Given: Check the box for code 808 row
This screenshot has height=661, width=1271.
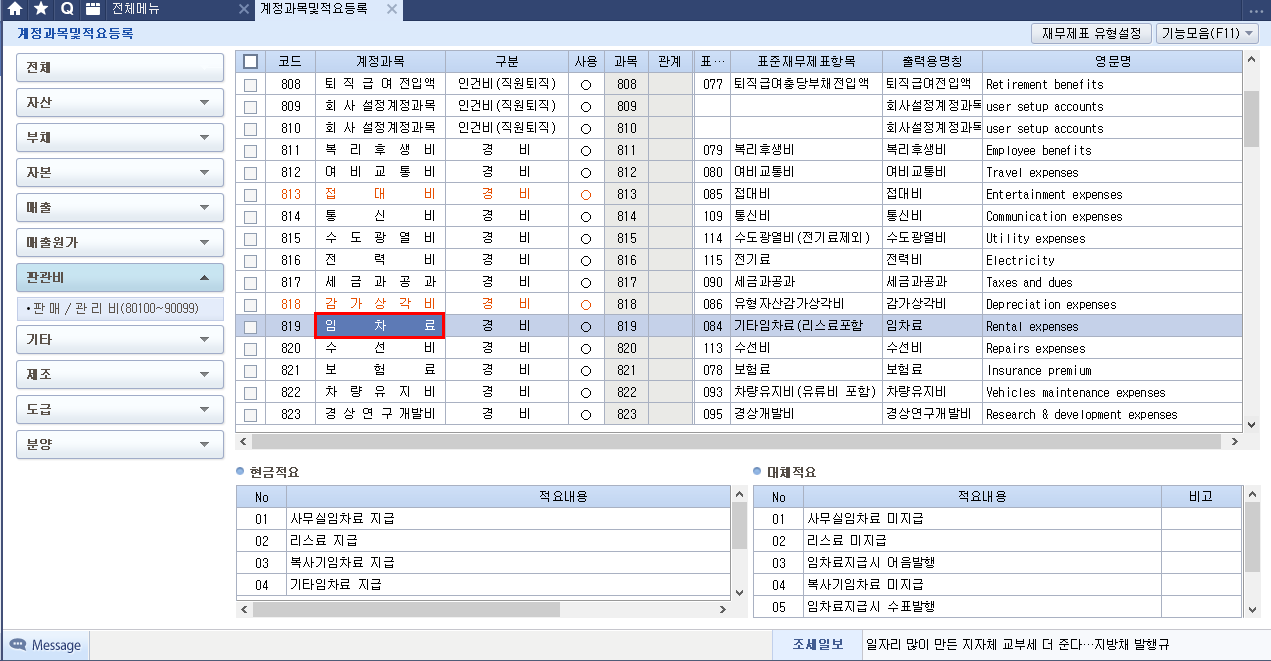Looking at the screenshot, I should [250, 85].
